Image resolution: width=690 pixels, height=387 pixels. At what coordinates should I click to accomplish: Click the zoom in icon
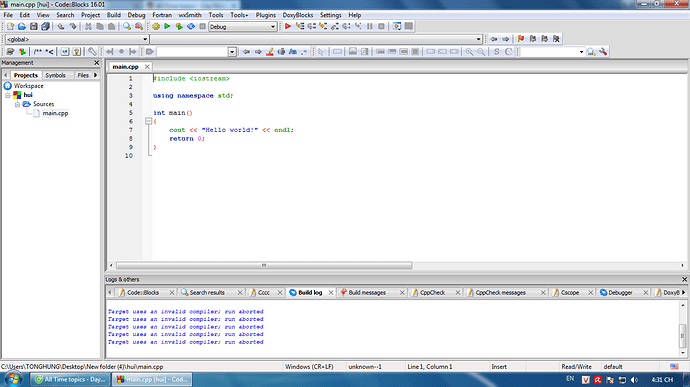[x=470, y=52]
